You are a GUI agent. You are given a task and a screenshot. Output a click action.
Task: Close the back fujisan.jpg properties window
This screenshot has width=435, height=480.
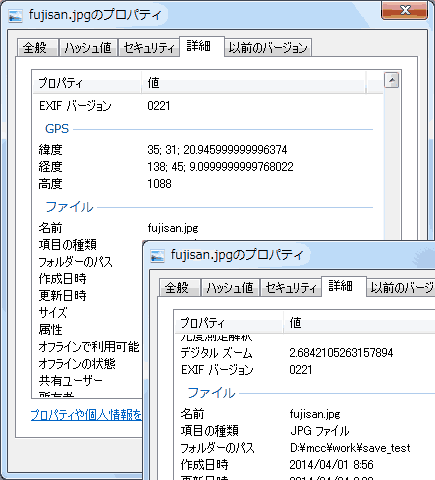pyautogui.click(x=405, y=10)
